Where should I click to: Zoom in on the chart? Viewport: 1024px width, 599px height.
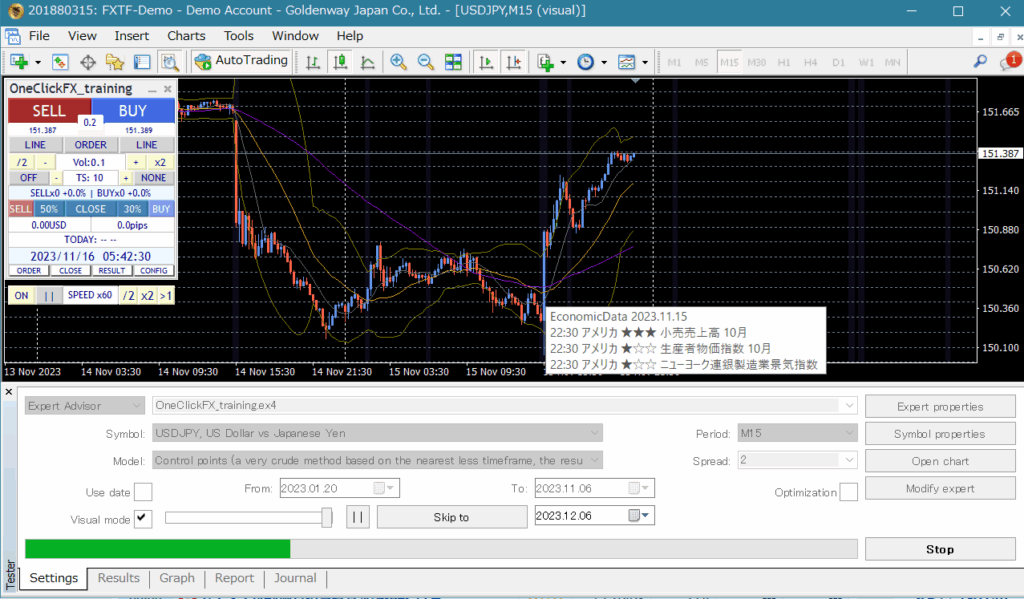coord(398,62)
